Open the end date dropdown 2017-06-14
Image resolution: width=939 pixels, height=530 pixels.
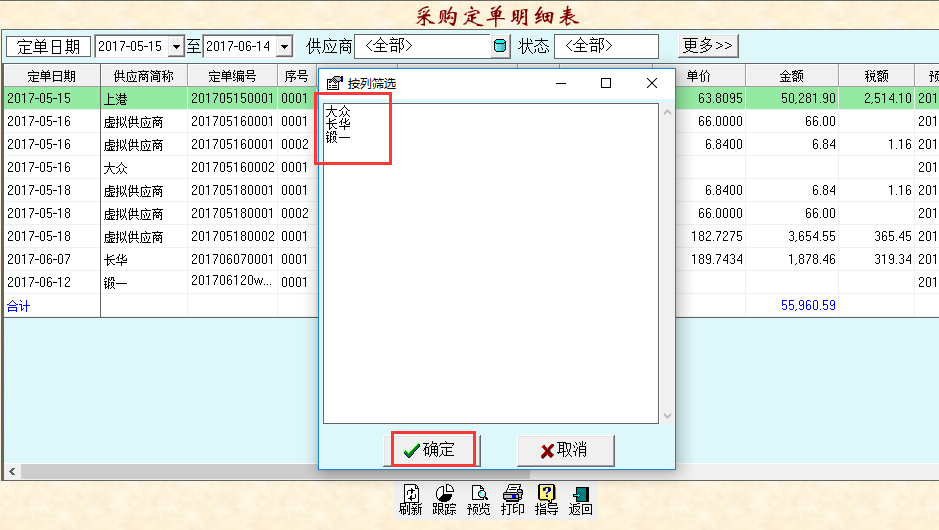pos(285,47)
